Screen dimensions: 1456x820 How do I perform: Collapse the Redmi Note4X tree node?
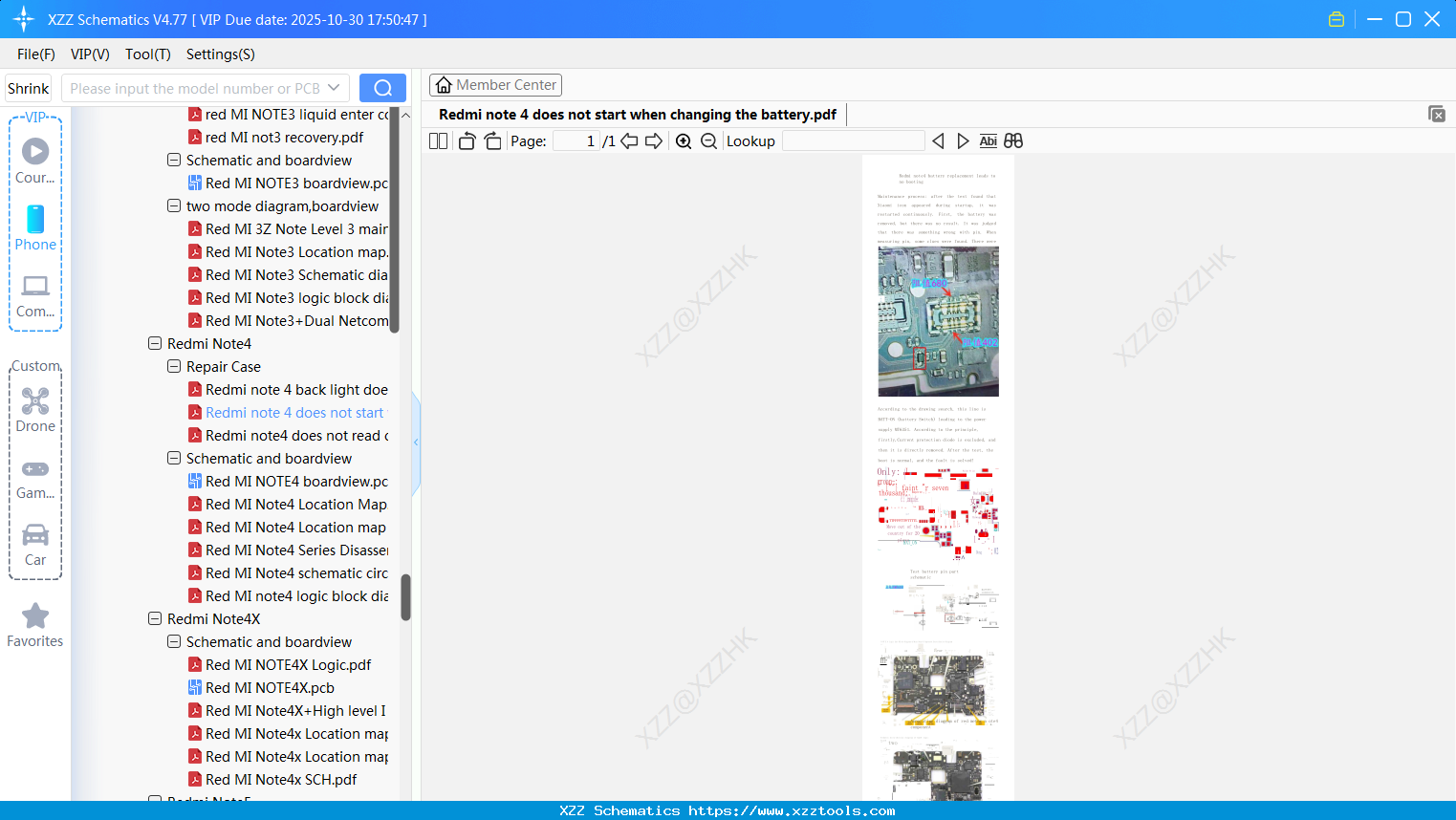coord(155,618)
